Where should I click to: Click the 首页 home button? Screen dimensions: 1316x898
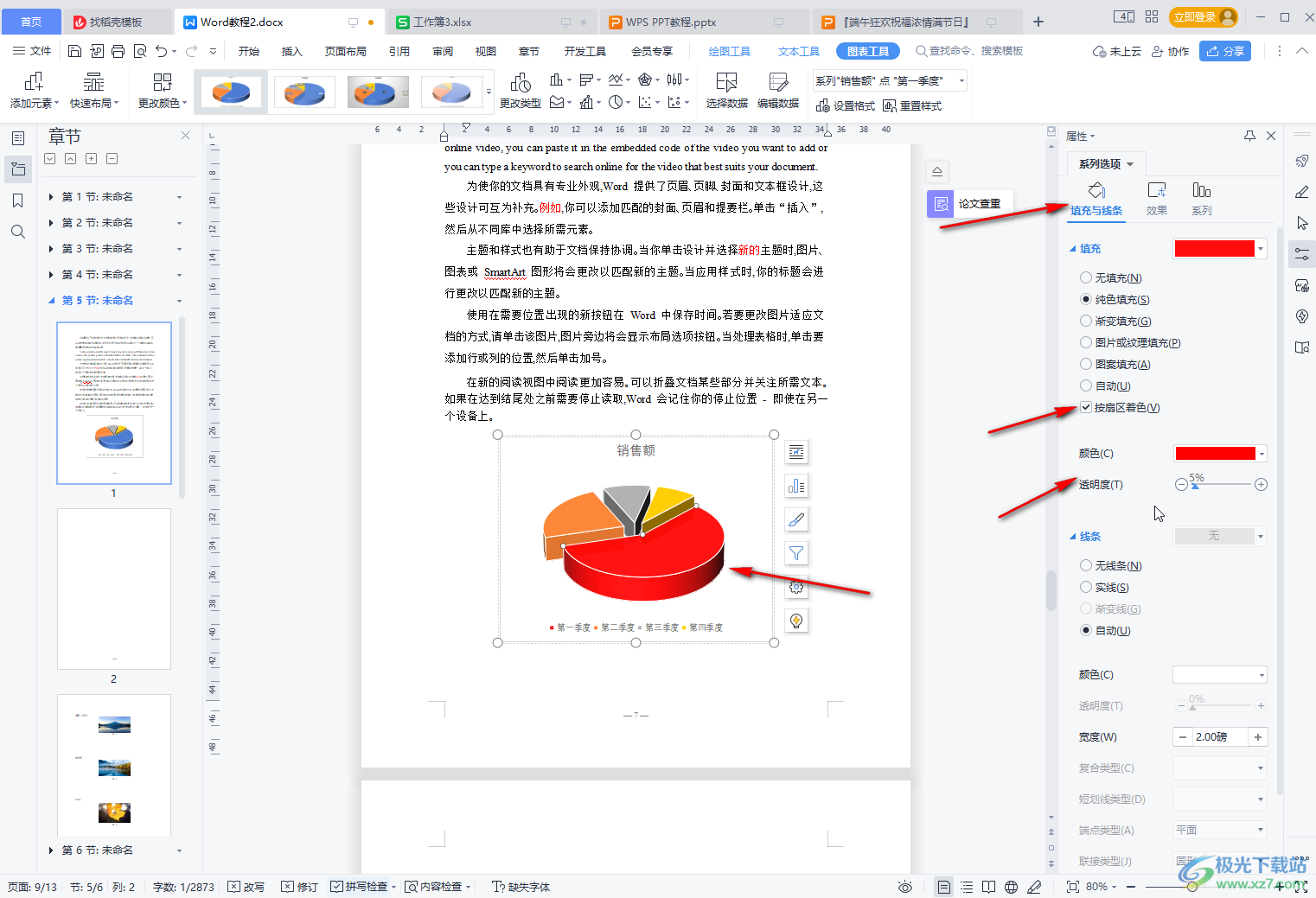31,22
